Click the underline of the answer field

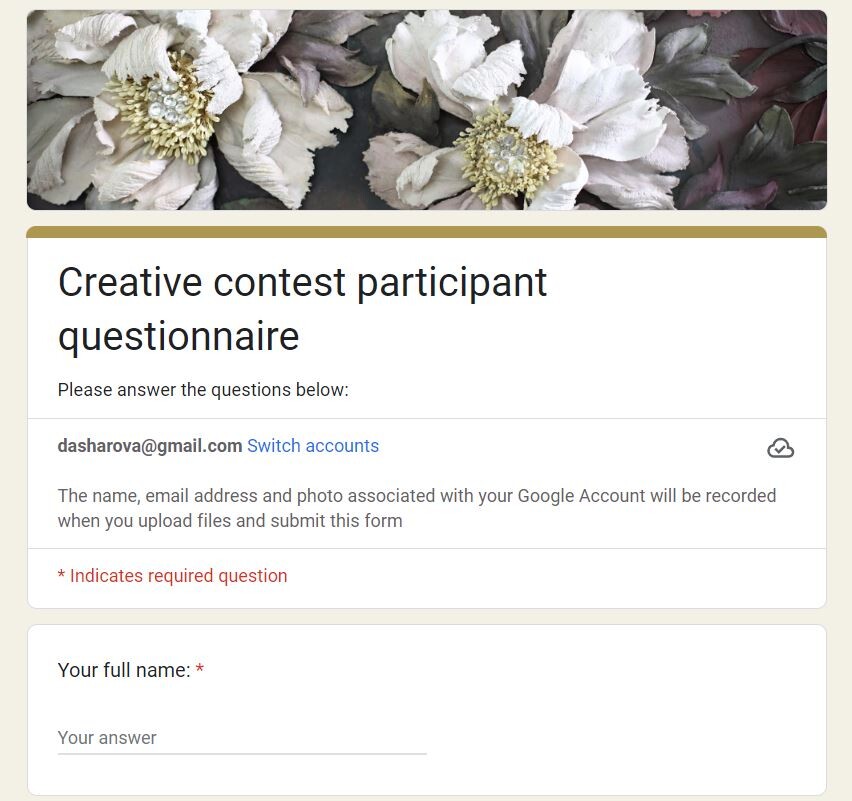pyautogui.click(x=242, y=754)
